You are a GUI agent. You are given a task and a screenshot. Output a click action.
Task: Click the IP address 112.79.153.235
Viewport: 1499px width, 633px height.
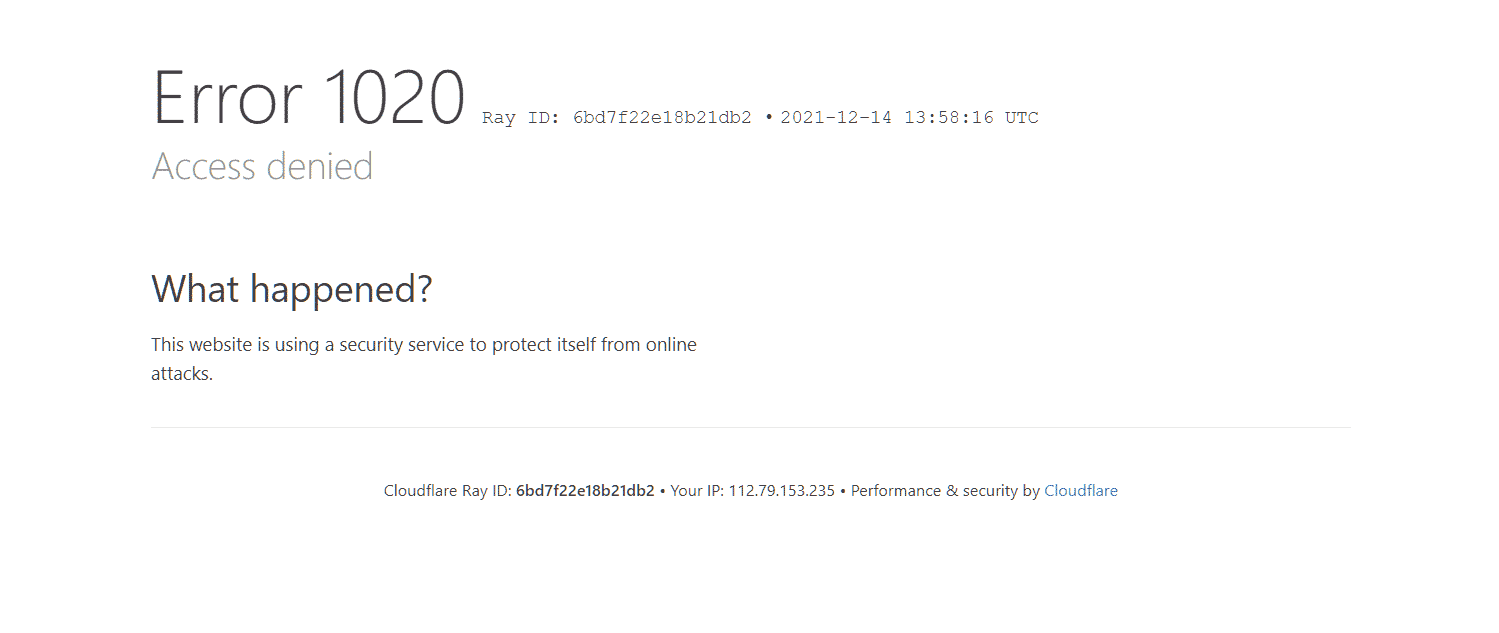(781, 491)
